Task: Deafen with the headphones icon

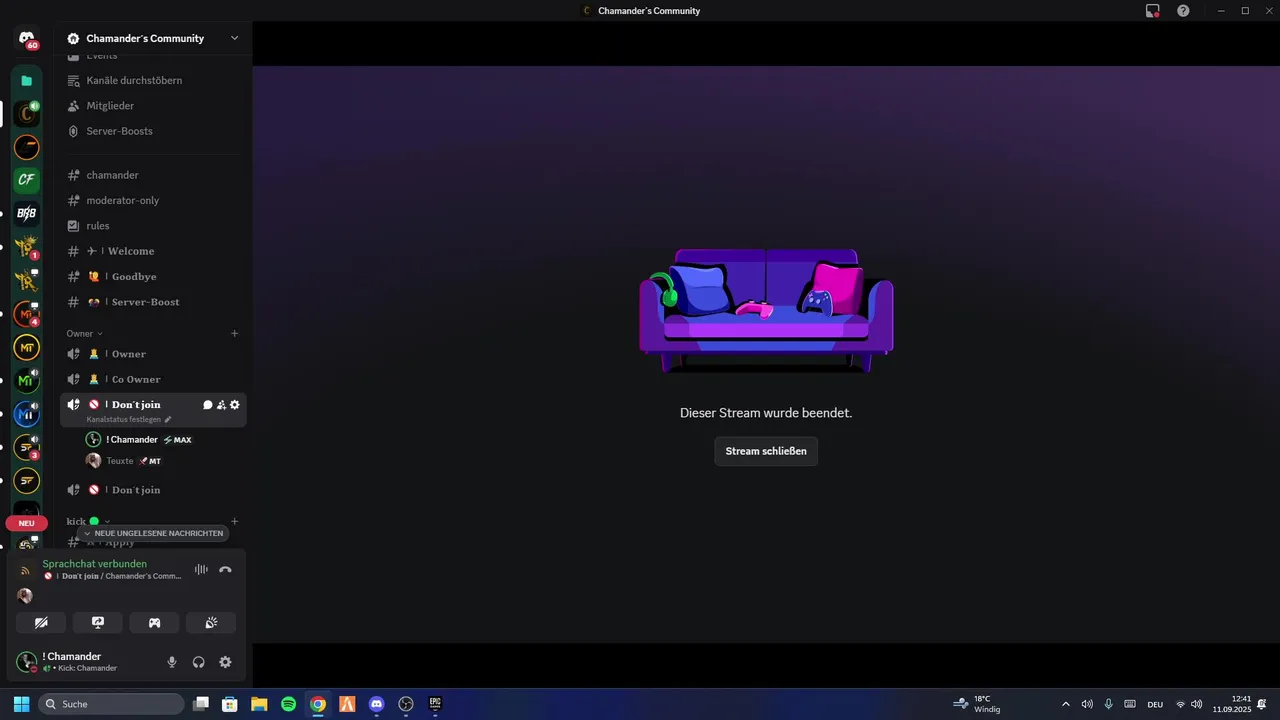Action: click(199, 662)
